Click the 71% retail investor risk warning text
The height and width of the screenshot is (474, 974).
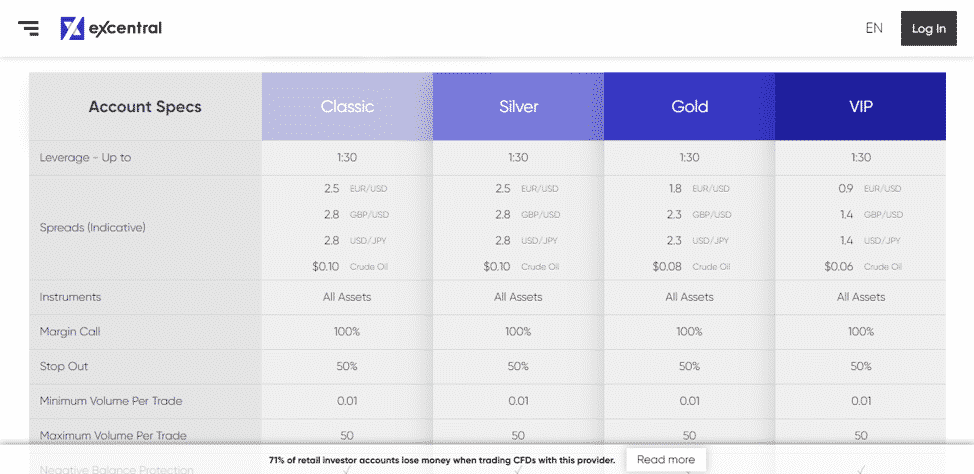click(442, 460)
